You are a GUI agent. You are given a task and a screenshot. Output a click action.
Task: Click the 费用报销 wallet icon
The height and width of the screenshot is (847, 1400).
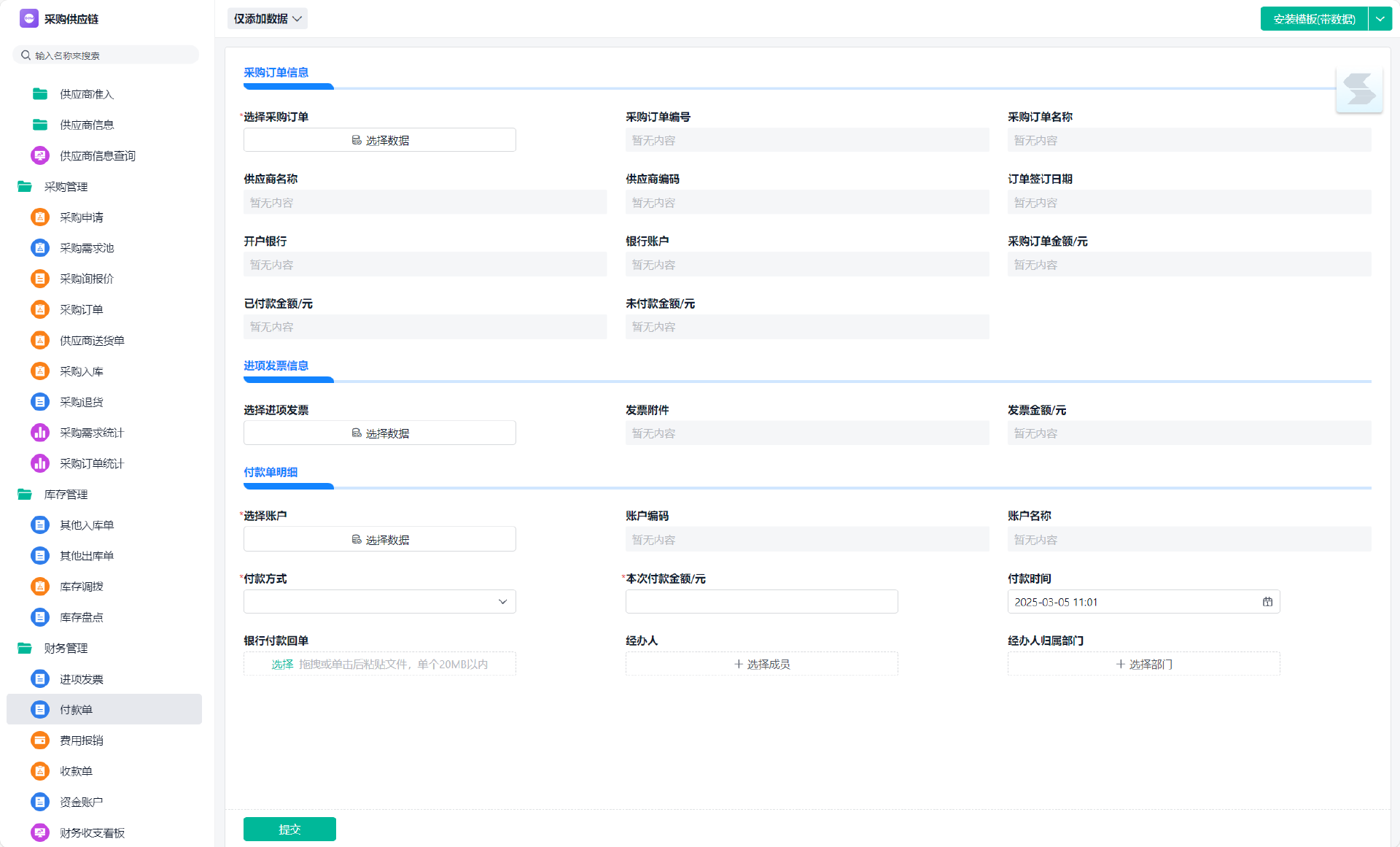coord(40,740)
